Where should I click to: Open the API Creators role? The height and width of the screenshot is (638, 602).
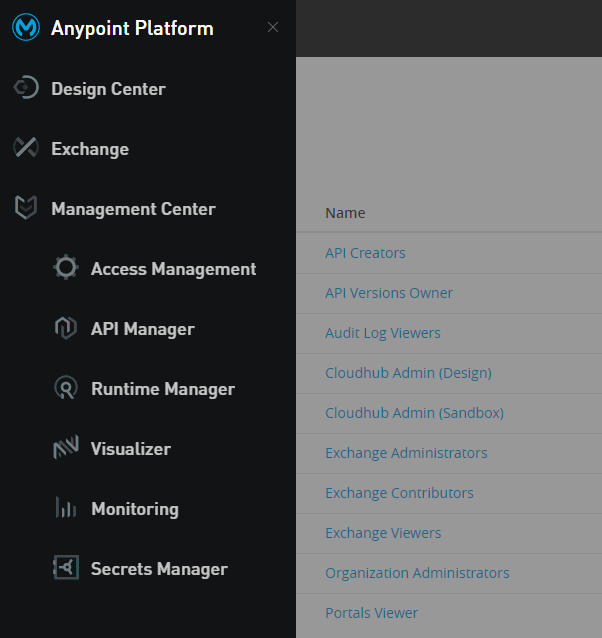point(365,253)
